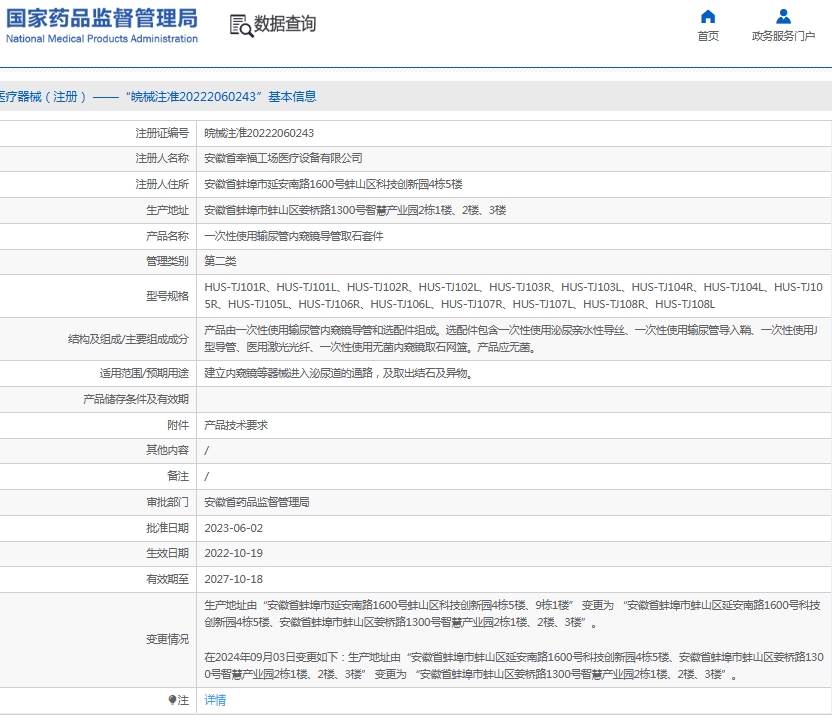Click the 数据查询 magnifier document icon
The width and height of the screenshot is (832, 722).
coord(241,25)
